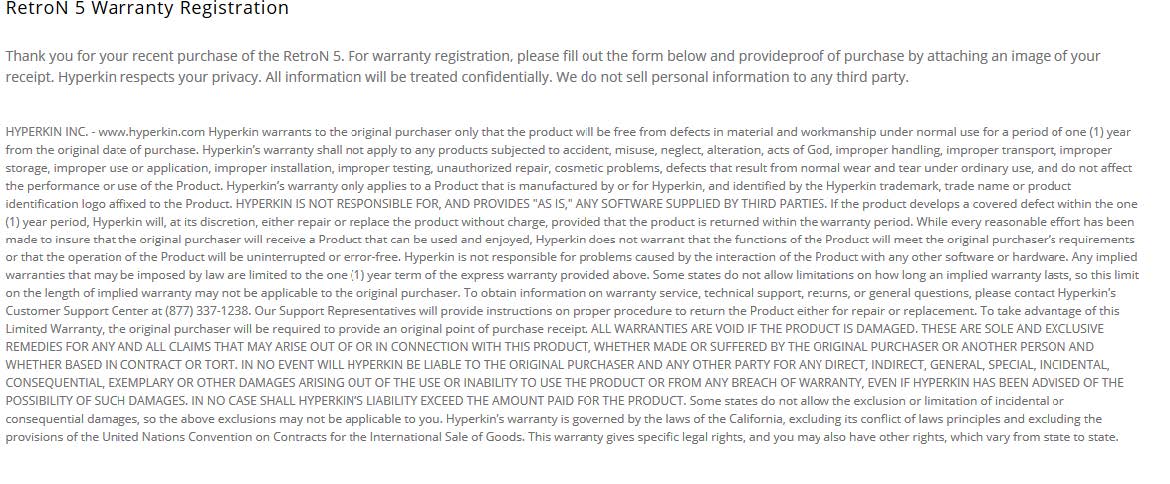The width and height of the screenshot is (1170, 484).
Task: Click the RetroN 5 Warranty Registration heading
Action: pos(147,9)
